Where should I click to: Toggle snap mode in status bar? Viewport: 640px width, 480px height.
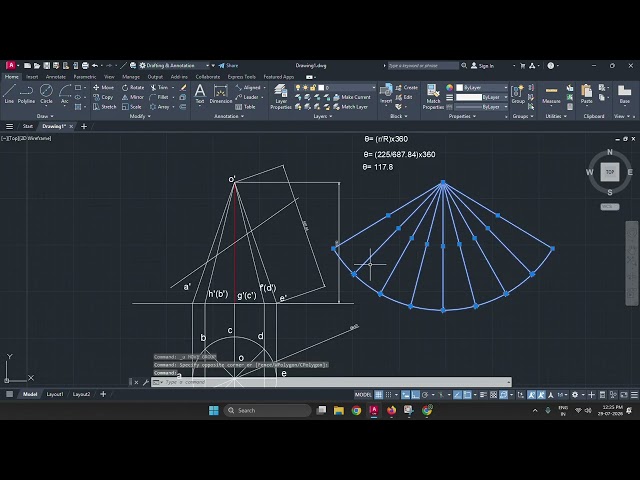click(x=389, y=395)
